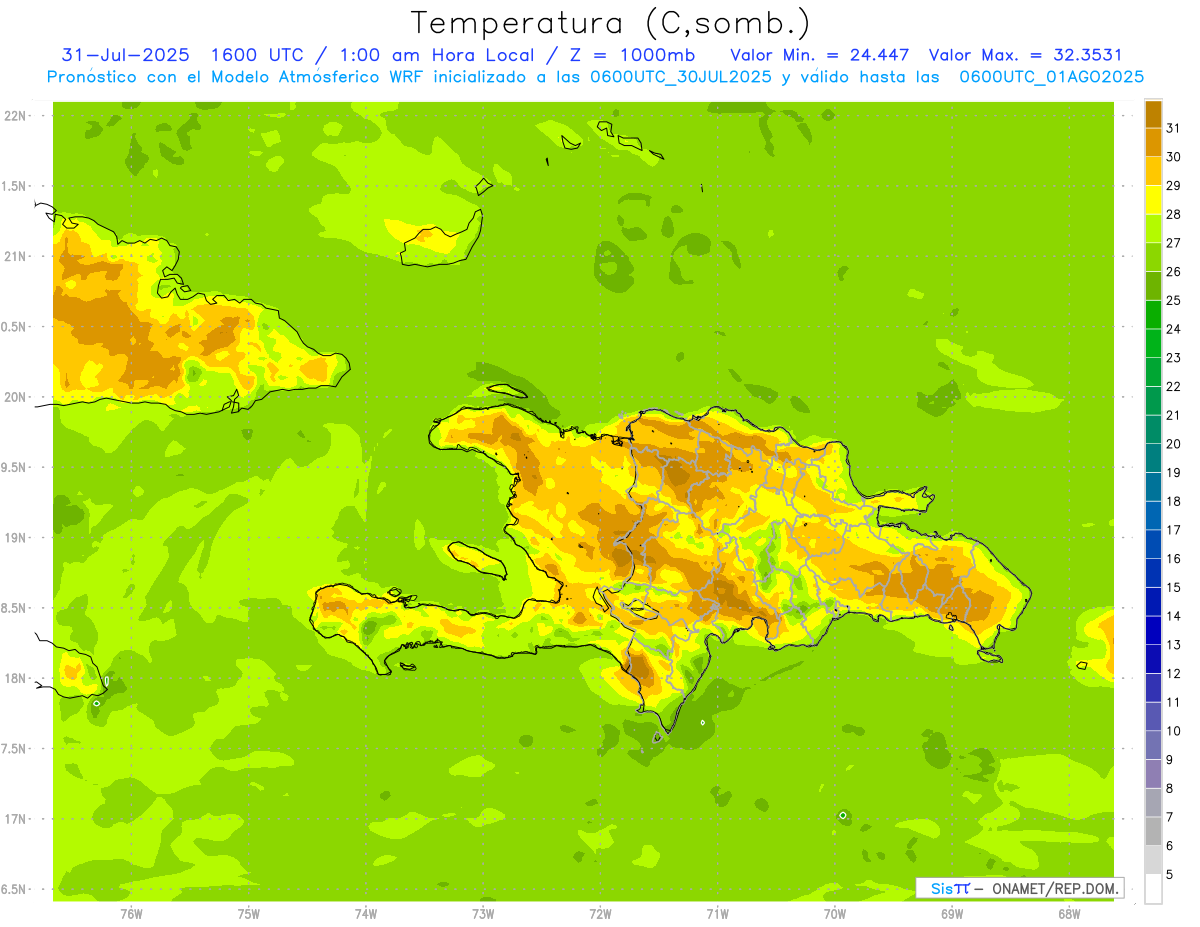1200x927 pixels.
Task: Click the "69W" longitude label
Action: [x=952, y=913]
